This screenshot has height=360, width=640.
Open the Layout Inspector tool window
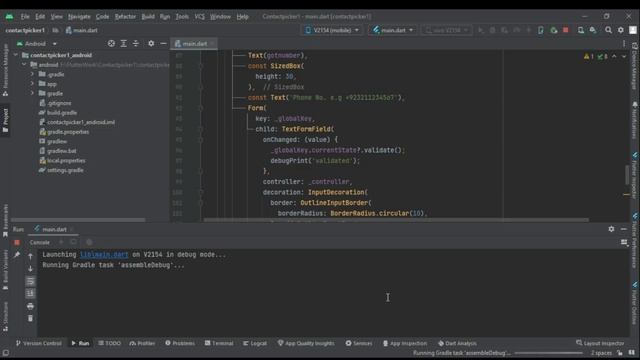pyautogui.click(x=600, y=343)
